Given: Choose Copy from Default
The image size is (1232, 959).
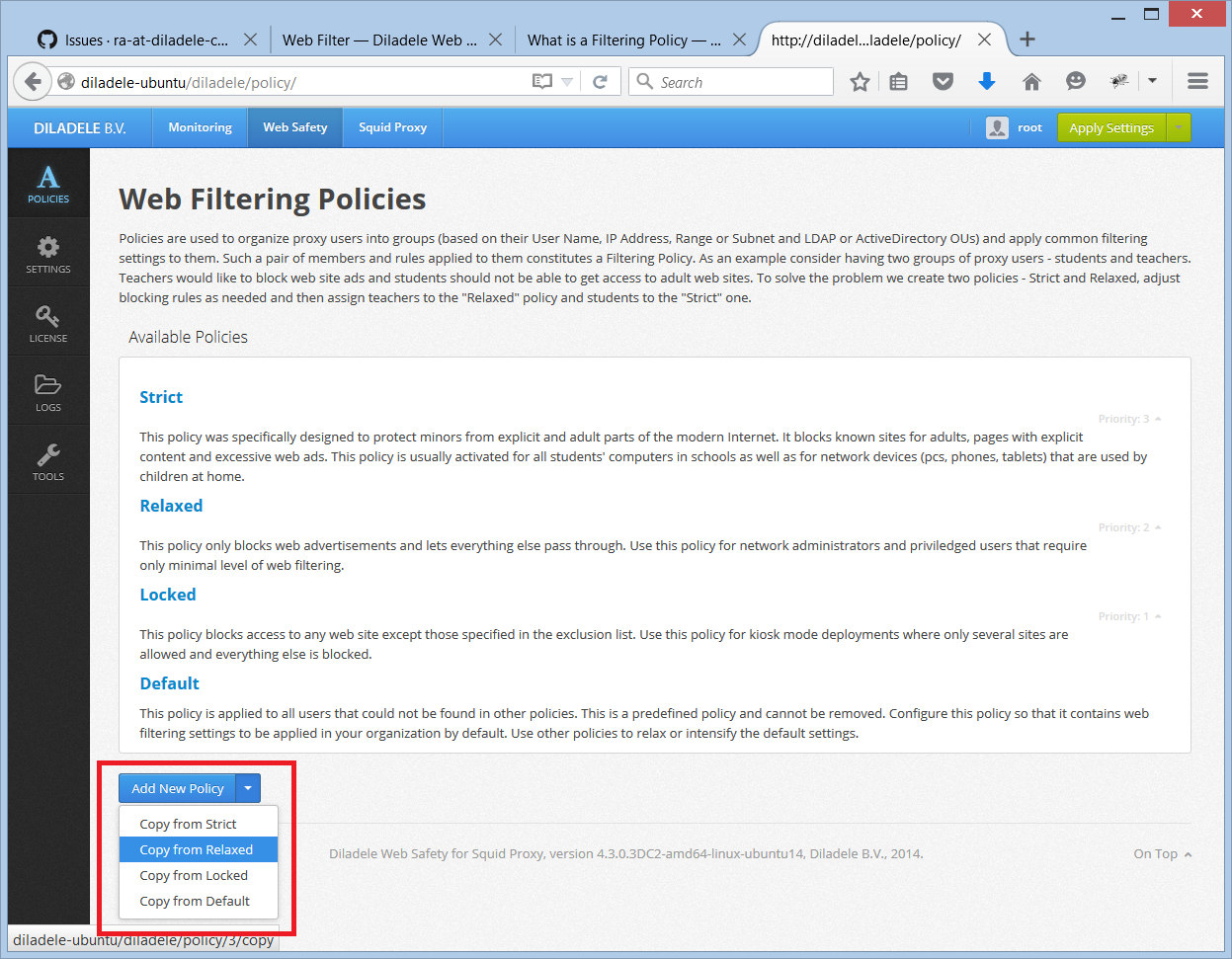Looking at the screenshot, I should click(x=199, y=901).
